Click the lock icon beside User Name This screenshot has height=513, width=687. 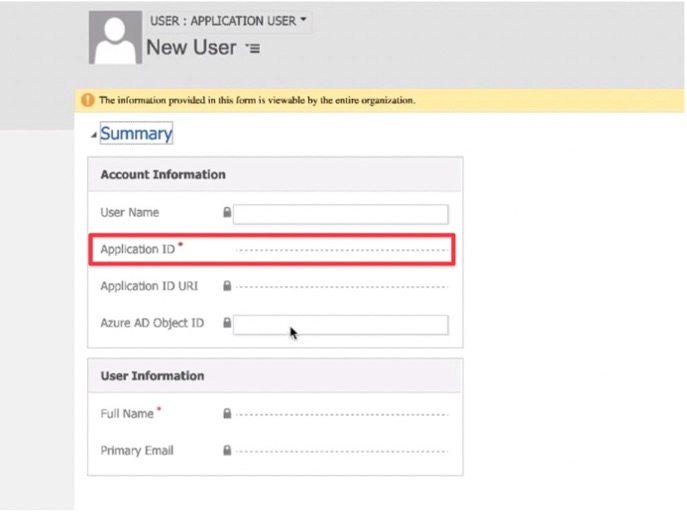(227, 212)
